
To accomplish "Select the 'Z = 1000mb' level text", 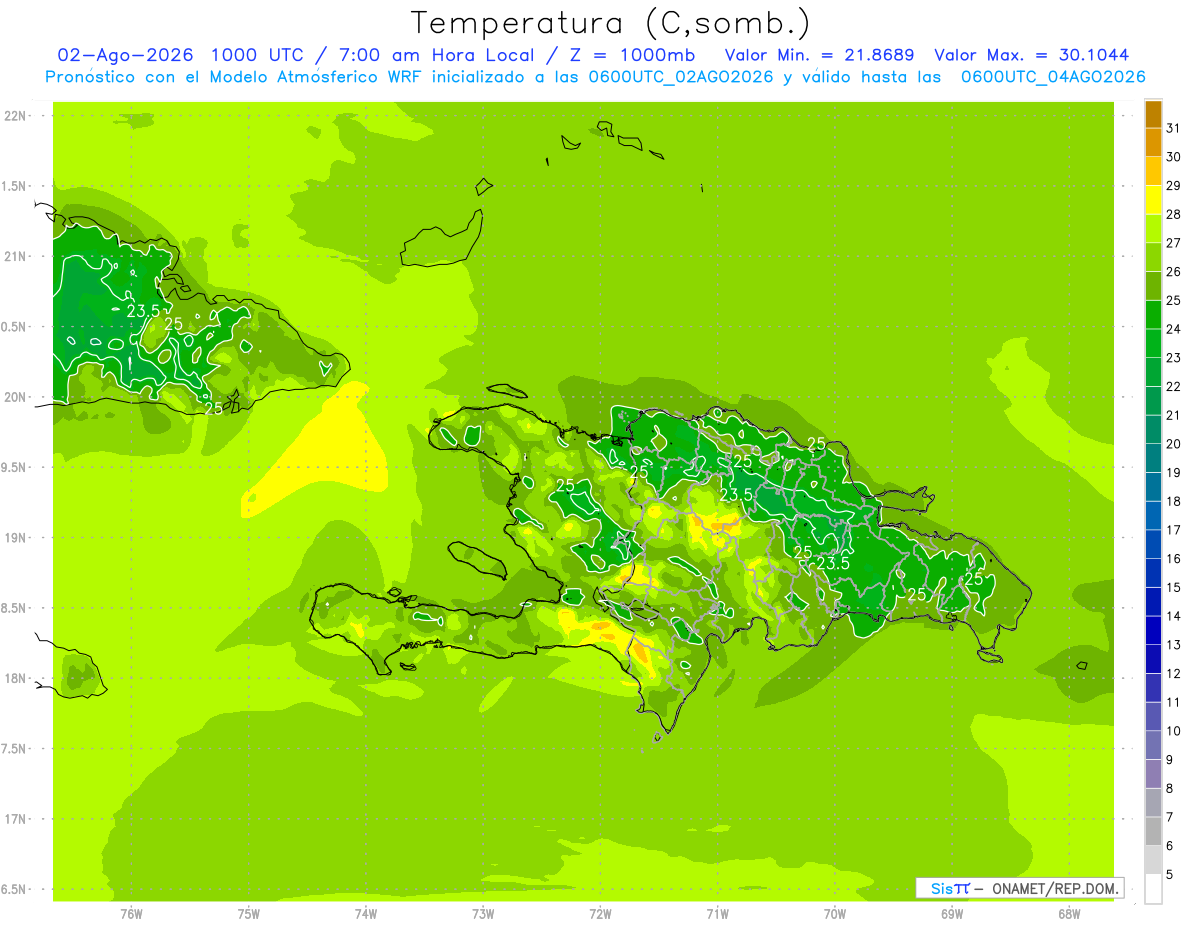I will coord(637,55).
